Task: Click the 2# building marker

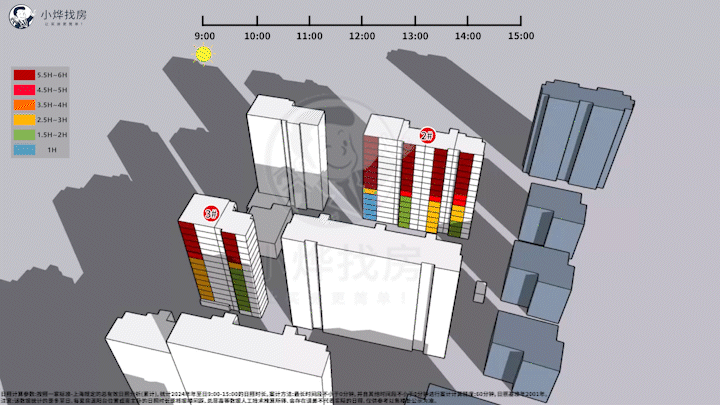Action: pos(427,135)
